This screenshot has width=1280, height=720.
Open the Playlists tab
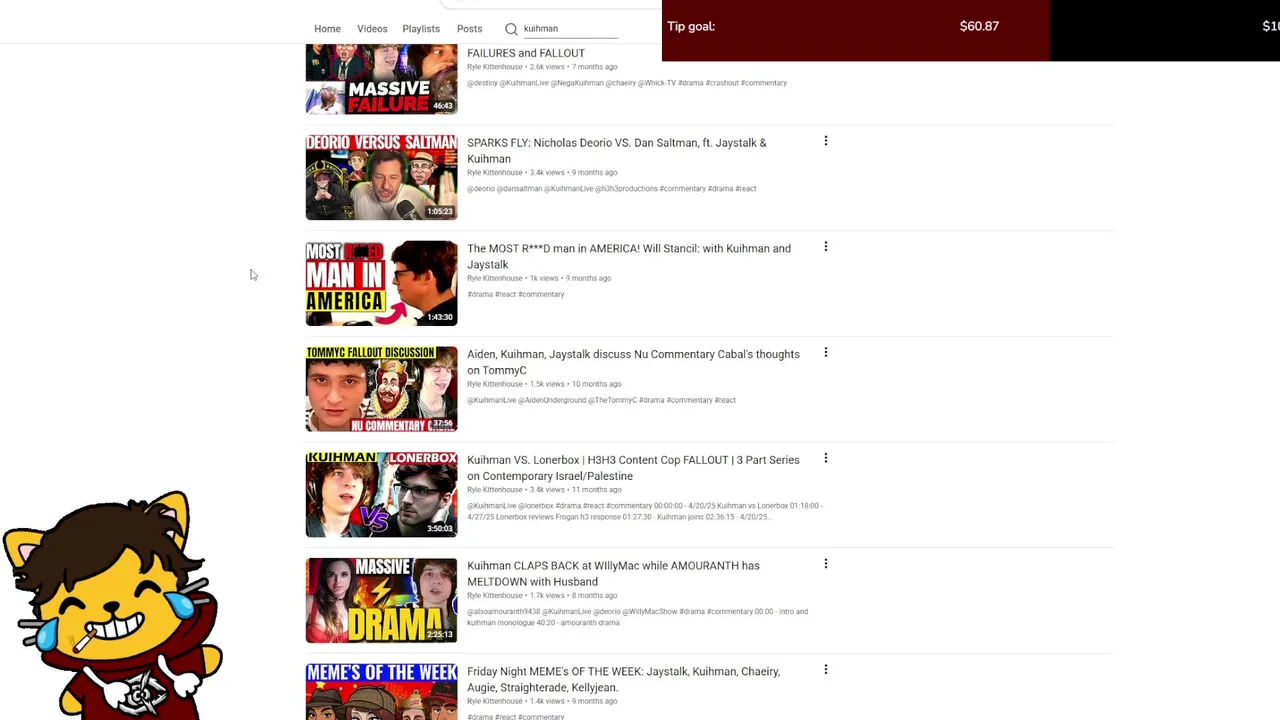click(x=421, y=29)
